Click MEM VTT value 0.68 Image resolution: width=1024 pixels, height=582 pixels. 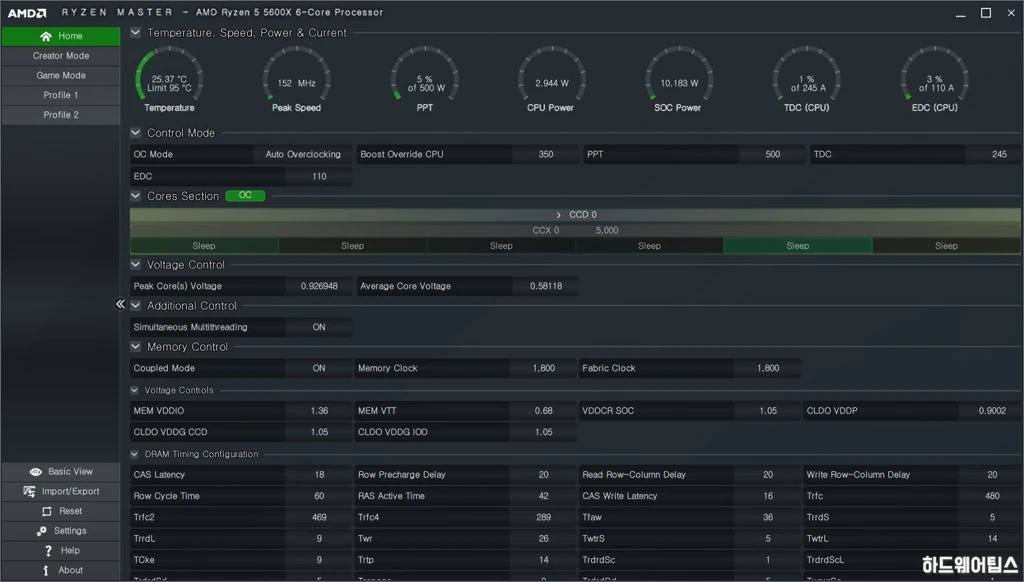pyautogui.click(x=543, y=411)
